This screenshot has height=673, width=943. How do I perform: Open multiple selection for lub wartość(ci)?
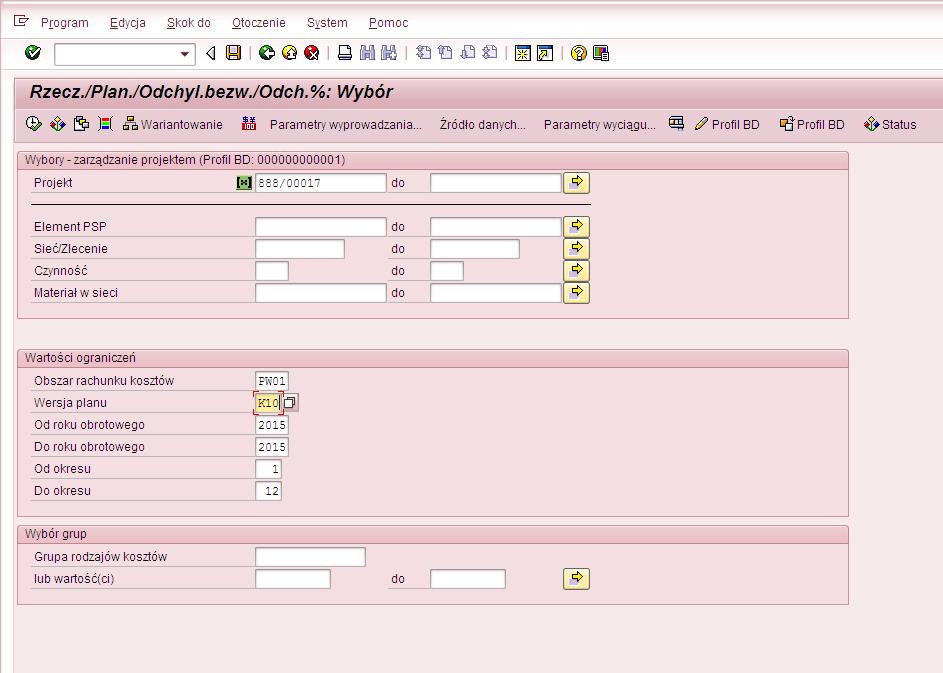click(x=576, y=579)
